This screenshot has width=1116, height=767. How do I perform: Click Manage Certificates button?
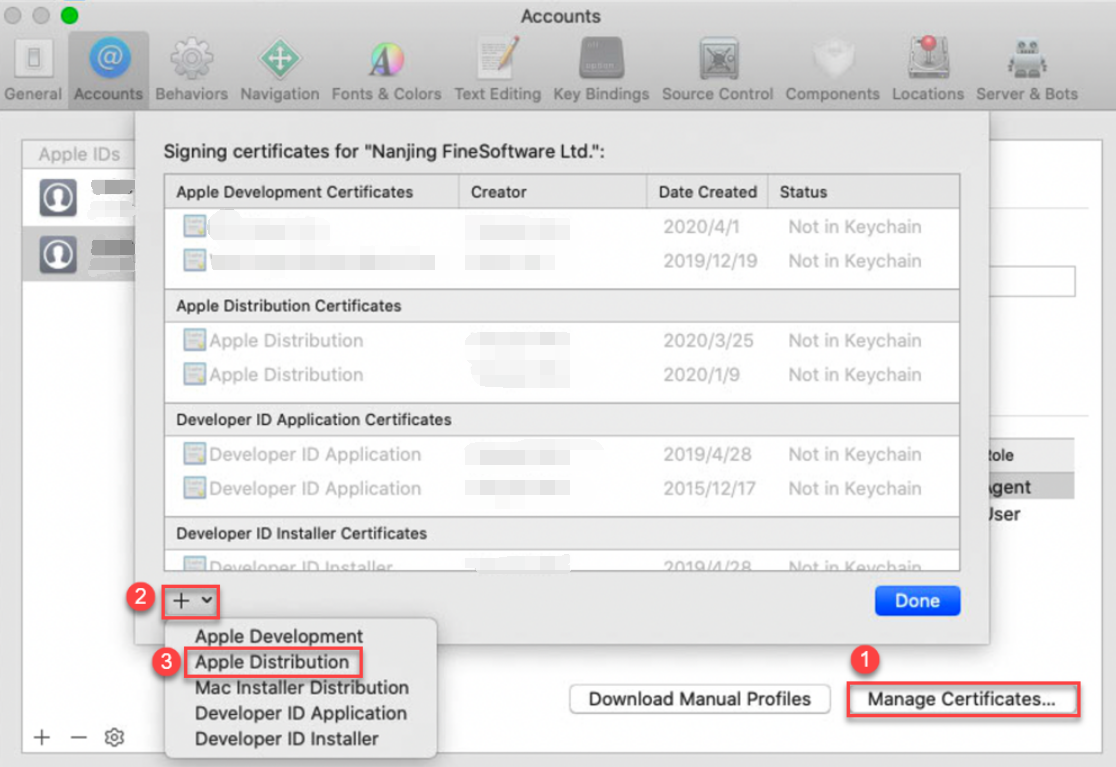[x=962, y=700]
